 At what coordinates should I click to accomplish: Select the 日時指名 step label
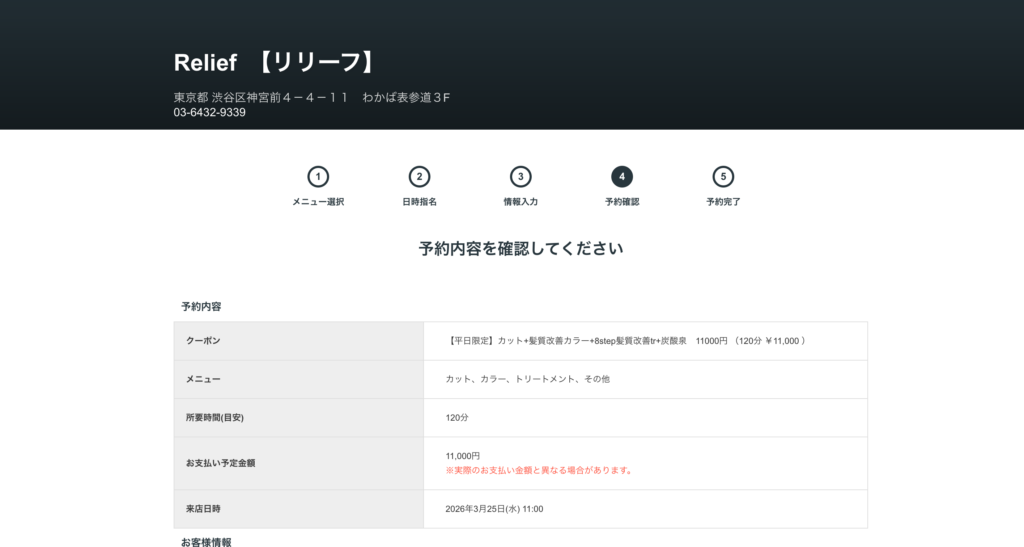(x=419, y=202)
